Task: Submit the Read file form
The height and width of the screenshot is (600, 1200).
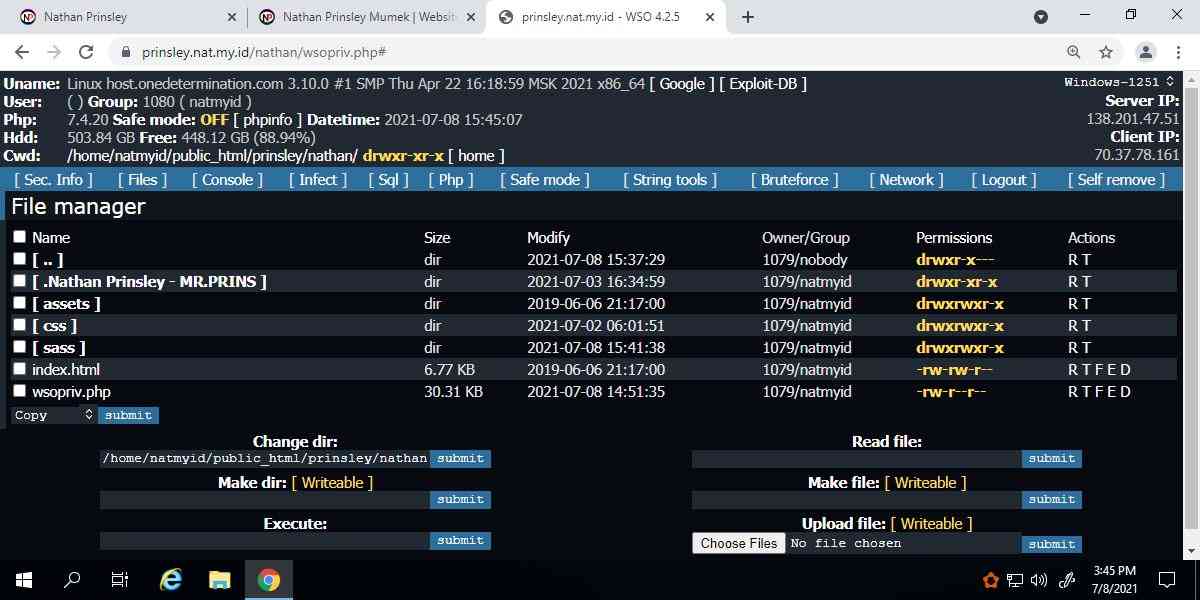Action: (1051, 458)
